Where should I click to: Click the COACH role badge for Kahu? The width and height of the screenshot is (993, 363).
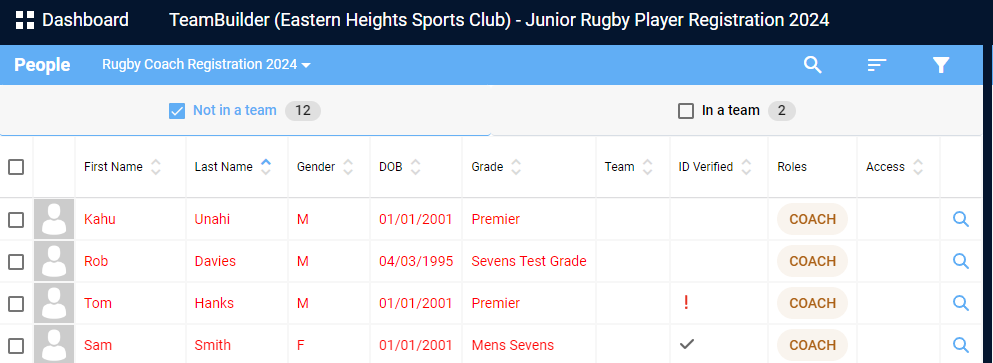(x=813, y=219)
